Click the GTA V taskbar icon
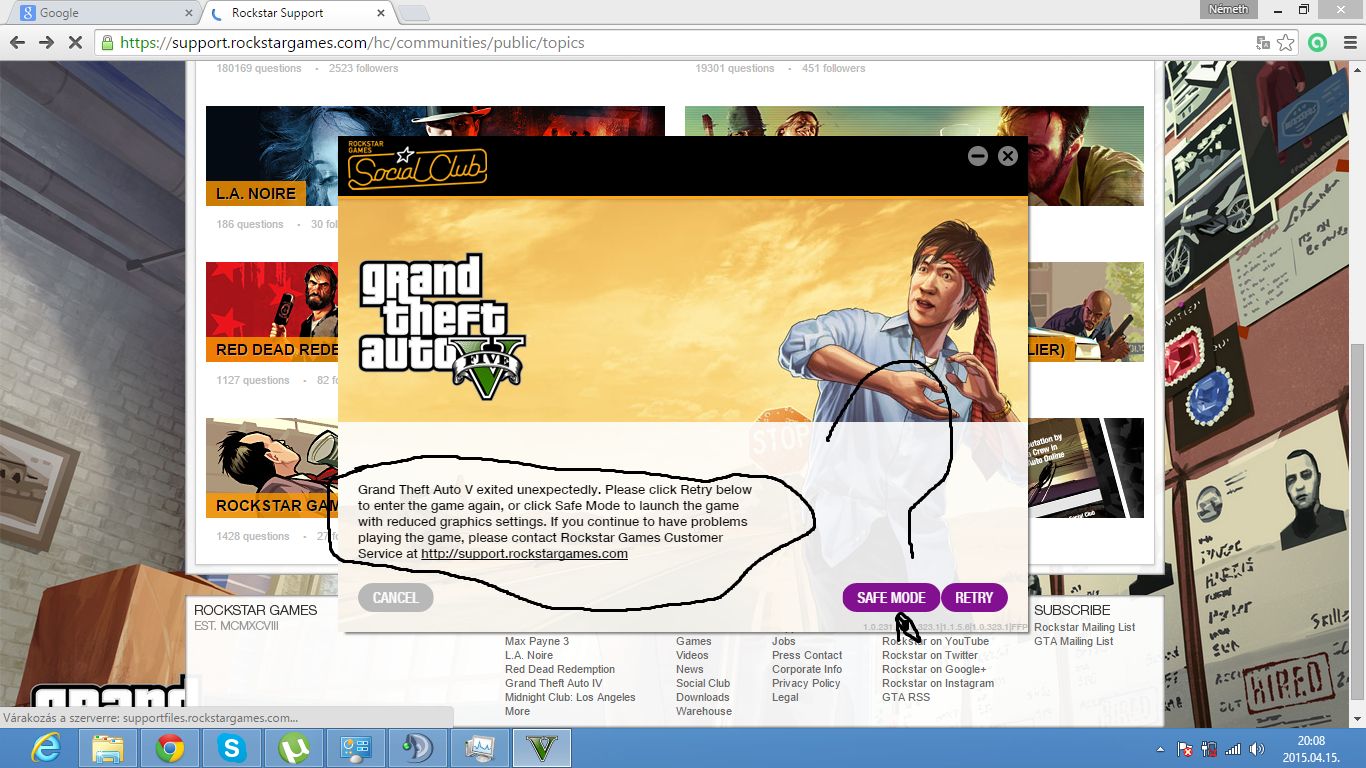This screenshot has height=768, width=1366. tap(542, 748)
